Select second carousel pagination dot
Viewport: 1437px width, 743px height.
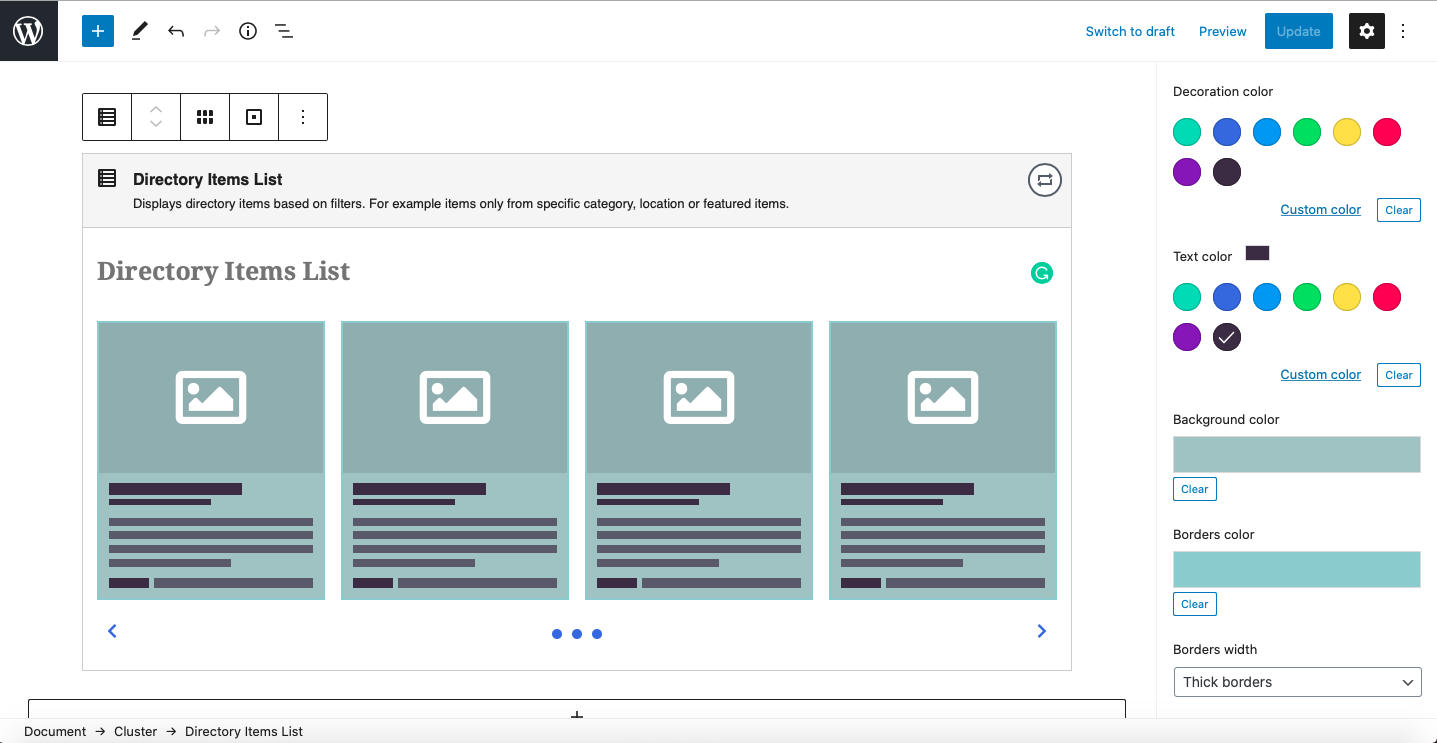(x=577, y=634)
